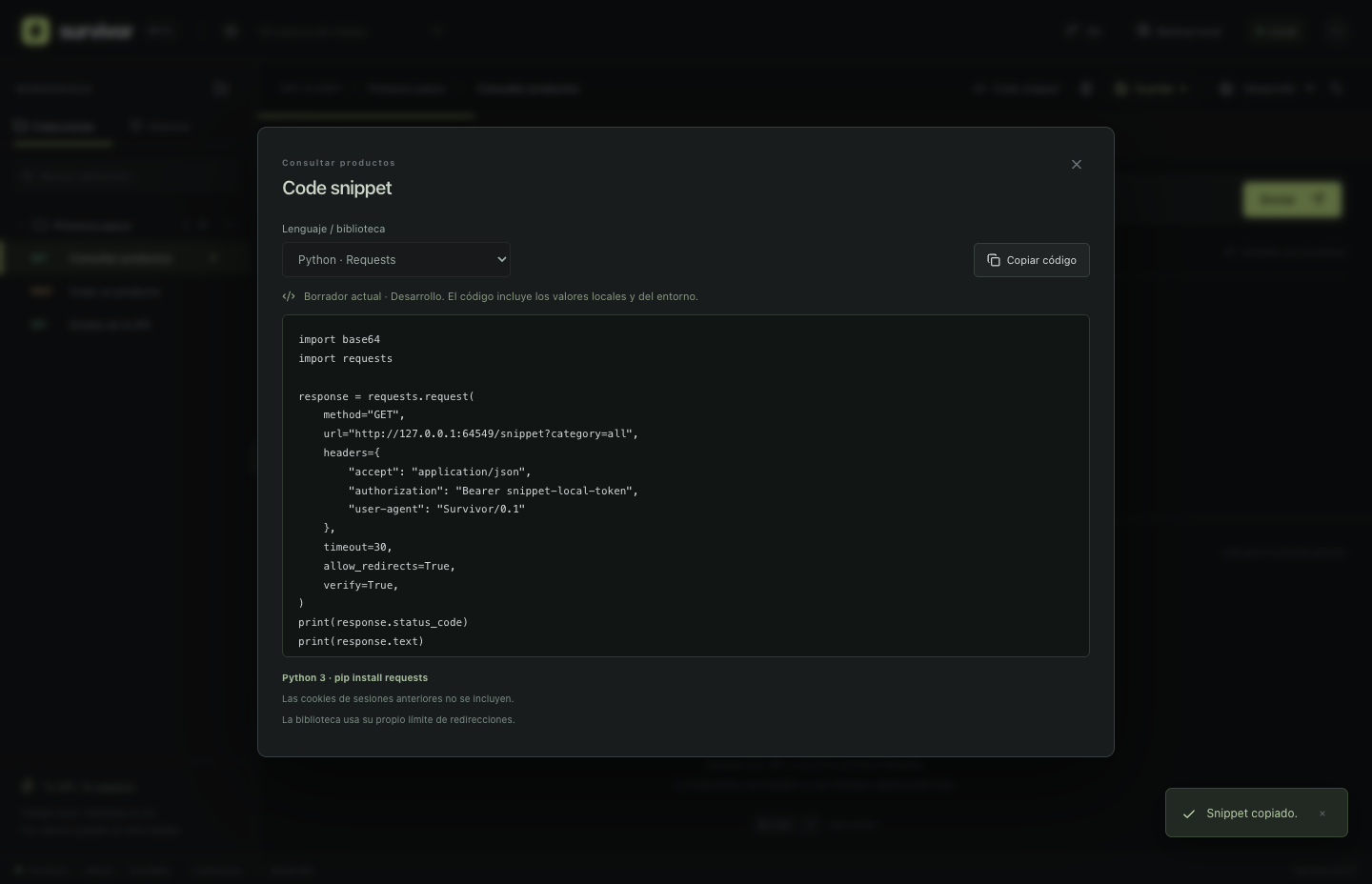Click the 'Snippet copiado.' toast message
This screenshot has height=884, width=1372.
(x=1252, y=814)
